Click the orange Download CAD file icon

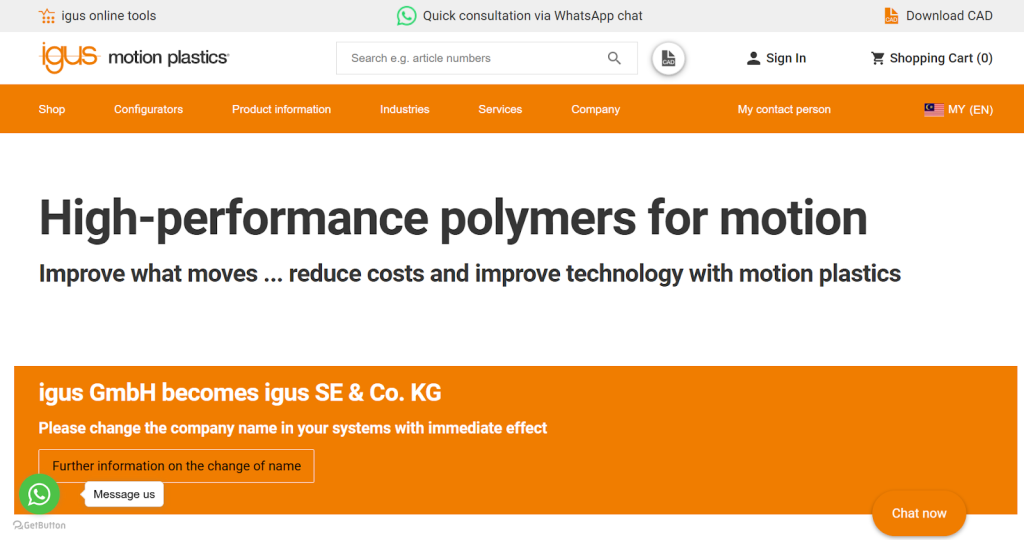click(891, 16)
